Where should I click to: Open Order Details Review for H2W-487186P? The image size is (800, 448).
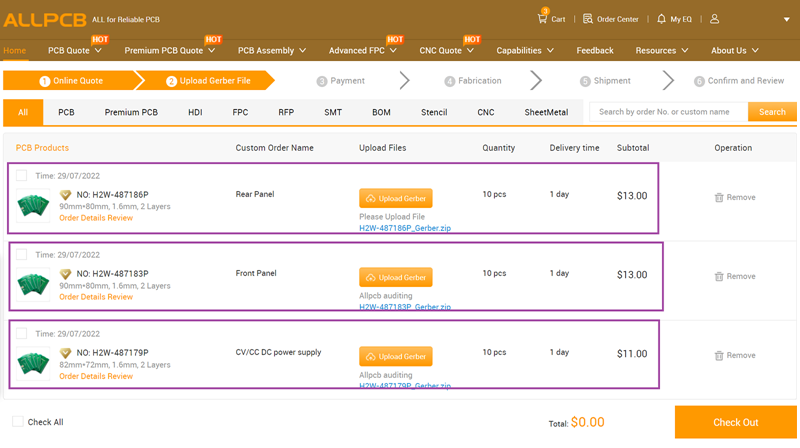tap(96, 218)
